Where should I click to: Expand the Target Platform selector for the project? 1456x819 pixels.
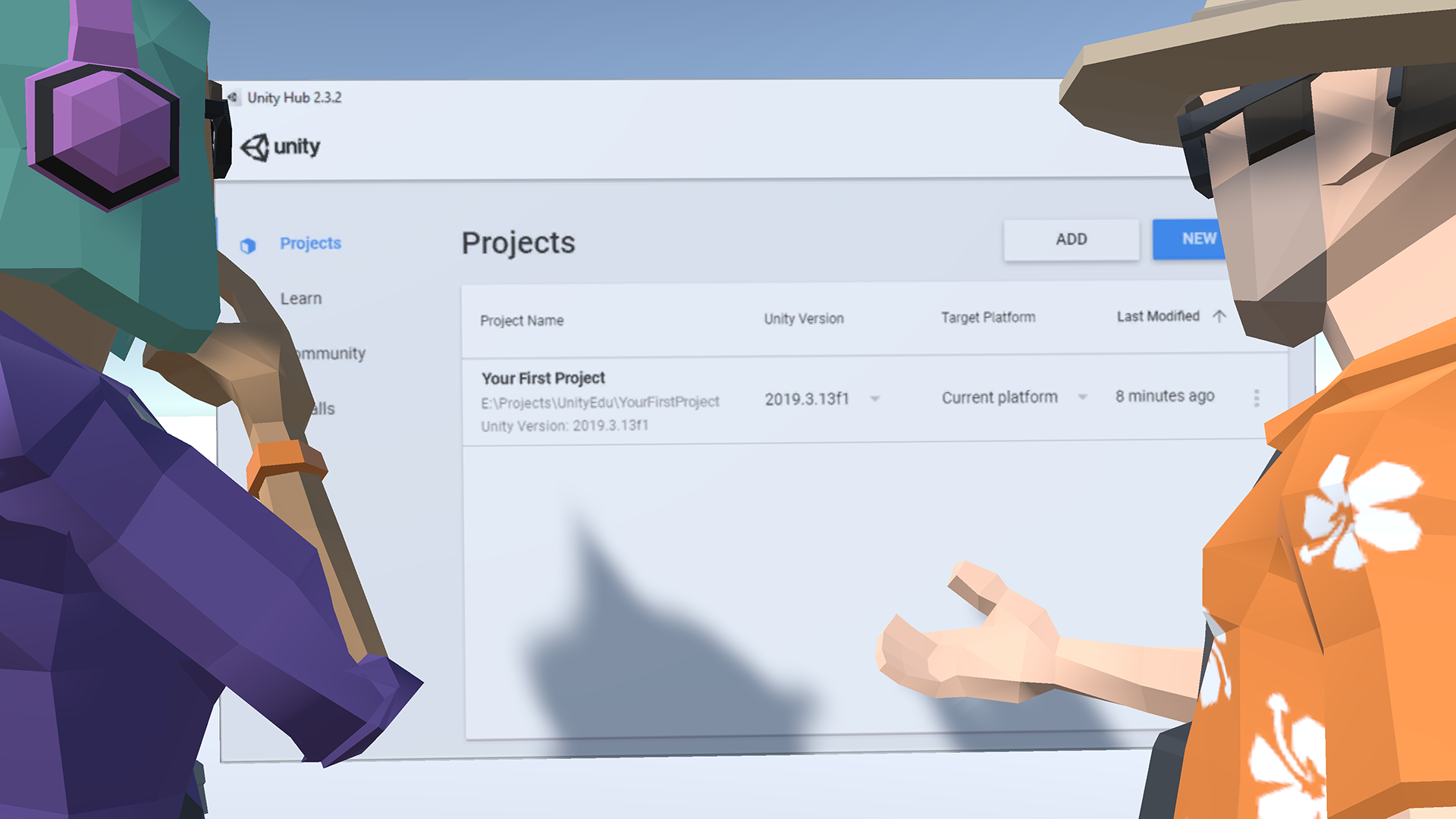coord(1082,397)
